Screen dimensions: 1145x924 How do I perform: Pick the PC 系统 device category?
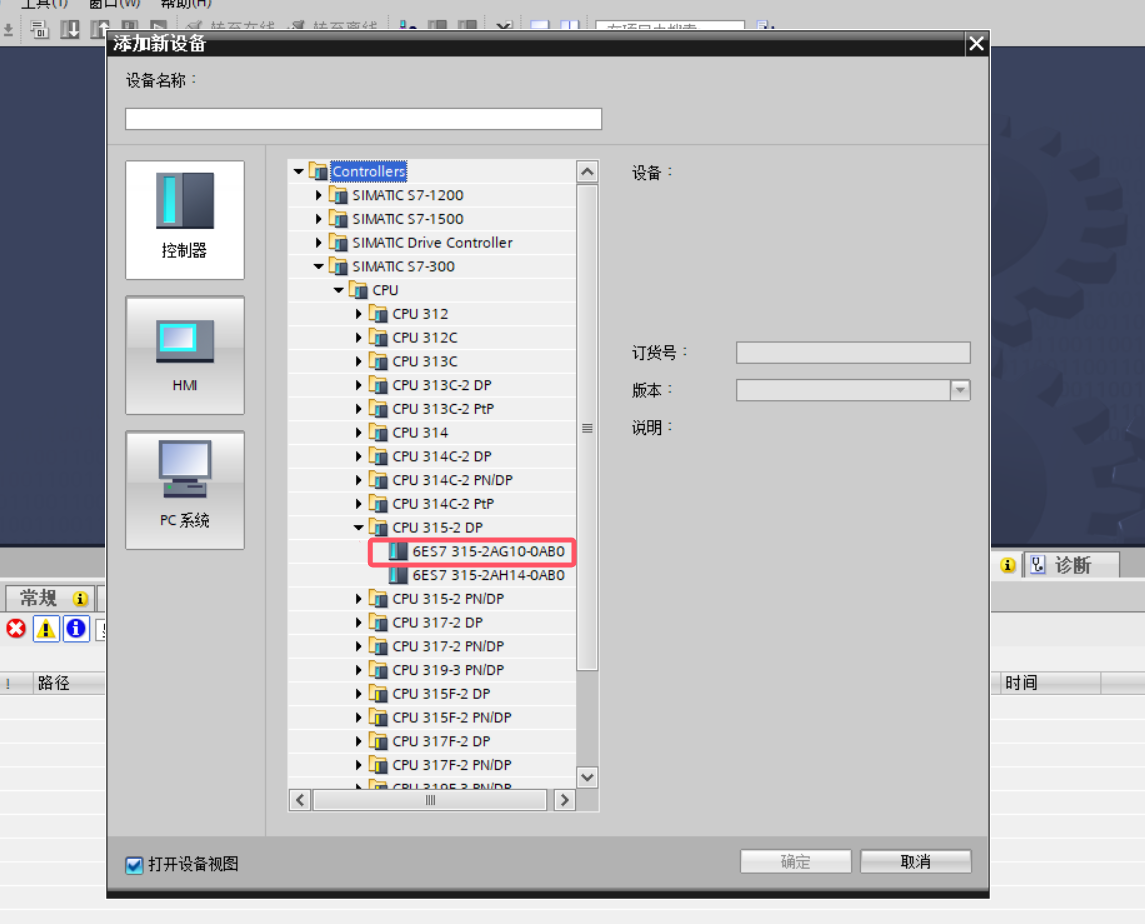(185, 490)
